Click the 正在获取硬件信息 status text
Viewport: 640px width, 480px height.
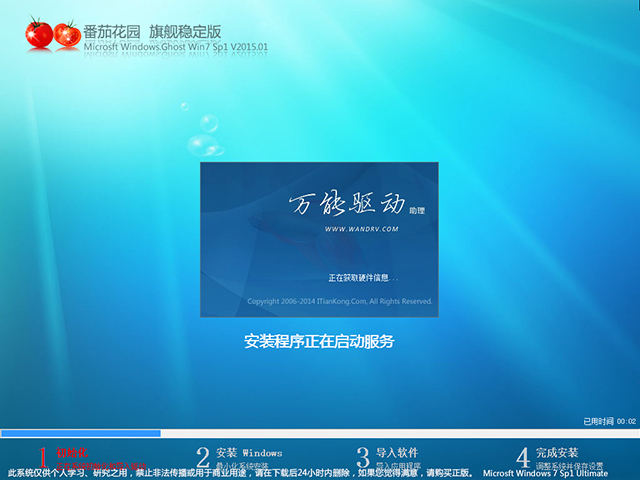click(363, 276)
